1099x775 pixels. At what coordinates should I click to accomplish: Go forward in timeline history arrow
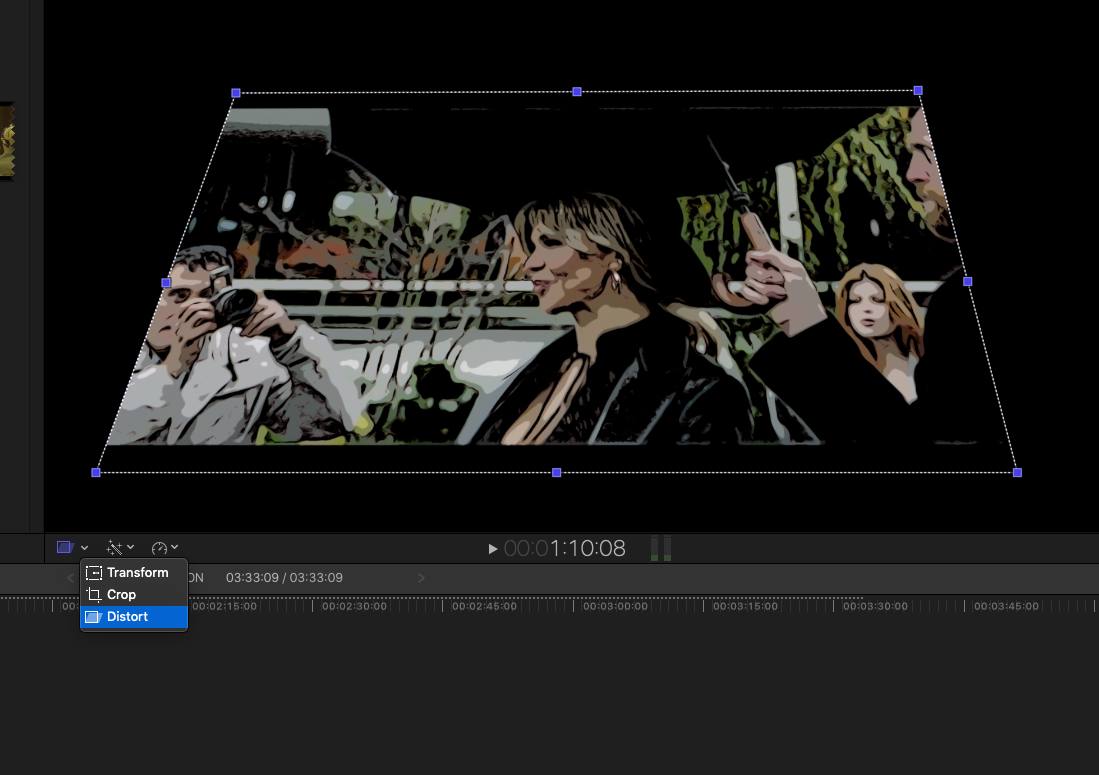pos(421,578)
